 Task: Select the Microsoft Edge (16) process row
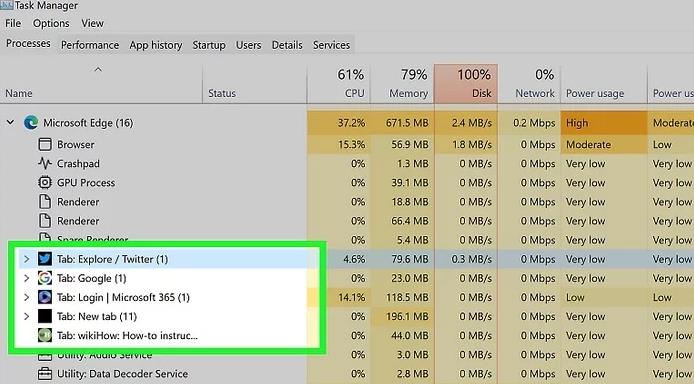[x=347, y=123]
